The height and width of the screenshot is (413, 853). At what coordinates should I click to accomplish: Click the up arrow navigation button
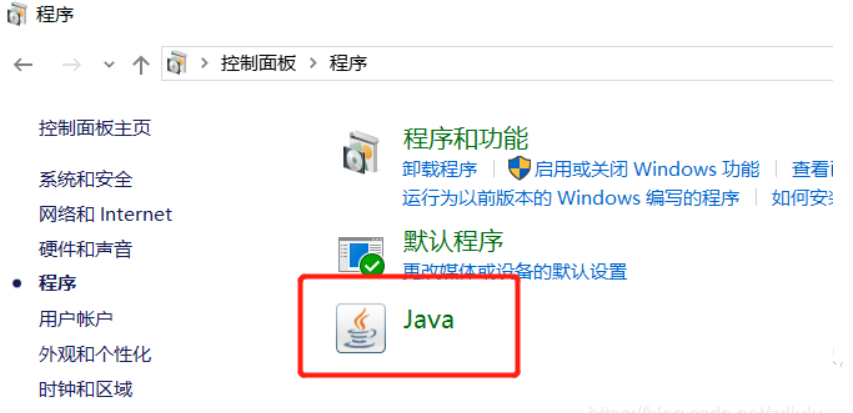(141, 65)
